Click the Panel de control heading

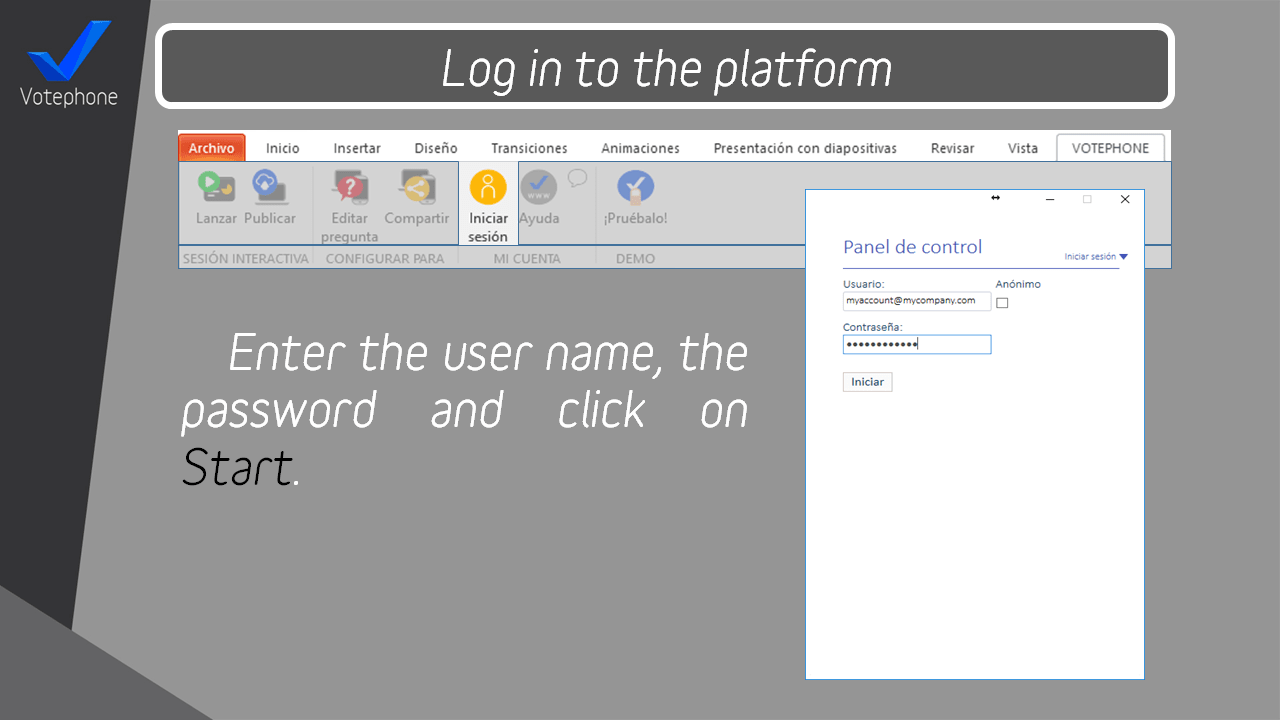pyautogui.click(x=913, y=247)
